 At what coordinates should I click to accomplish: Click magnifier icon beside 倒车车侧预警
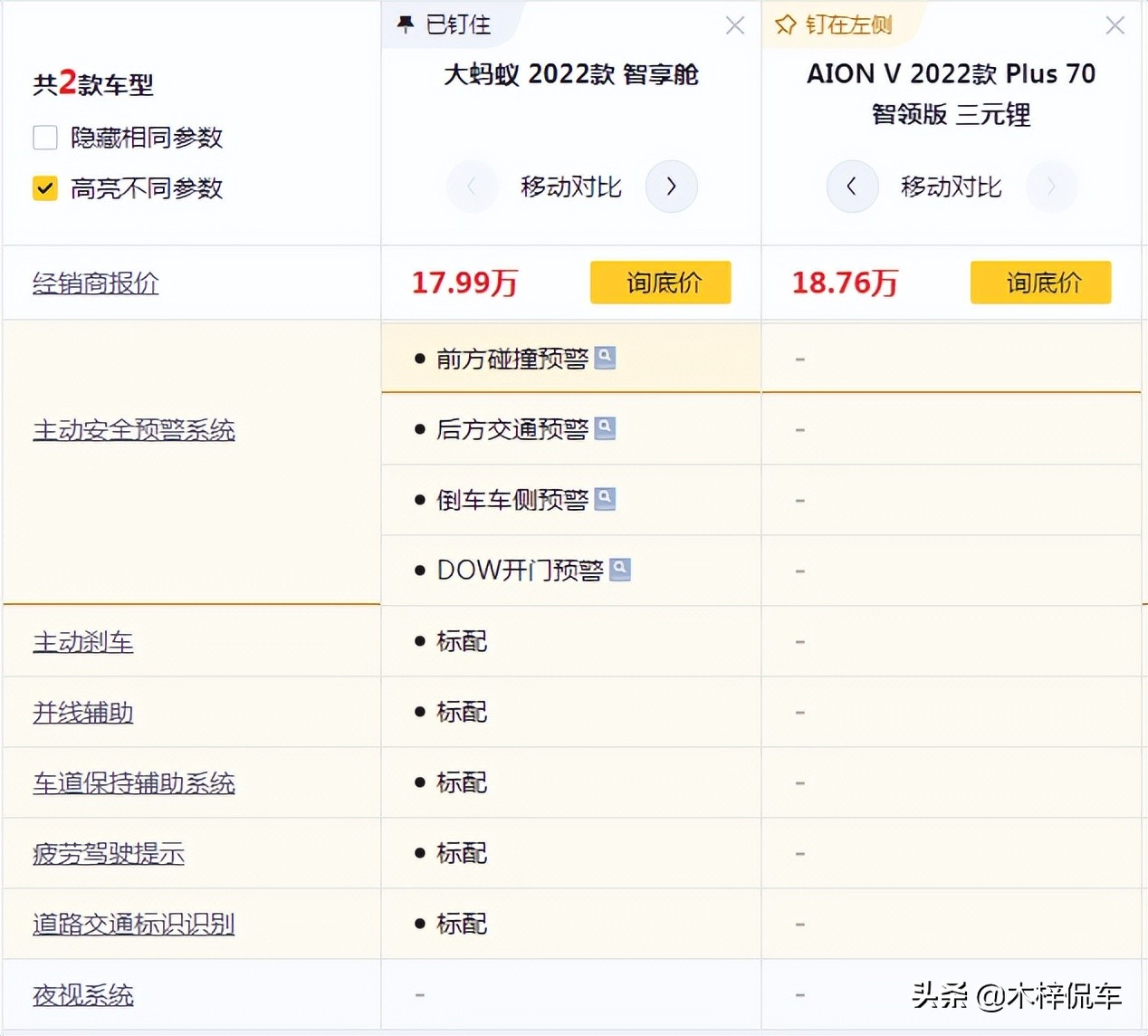605,499
